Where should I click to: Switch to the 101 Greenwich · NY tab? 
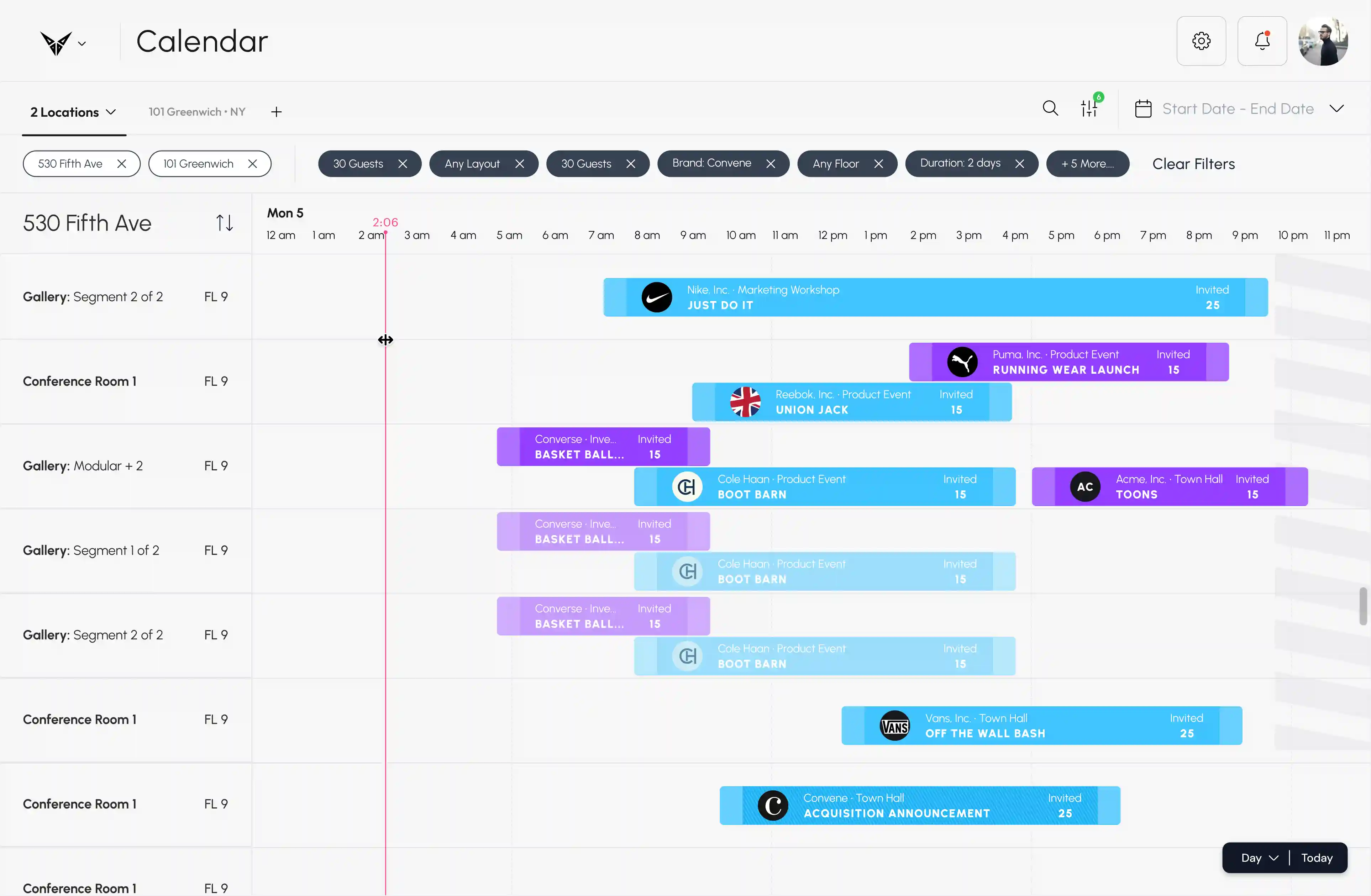click(x=197, y=112)
